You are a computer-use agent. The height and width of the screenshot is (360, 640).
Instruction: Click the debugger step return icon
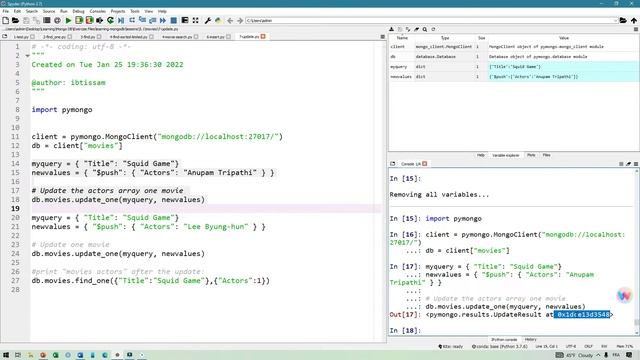tap(152, 20)
